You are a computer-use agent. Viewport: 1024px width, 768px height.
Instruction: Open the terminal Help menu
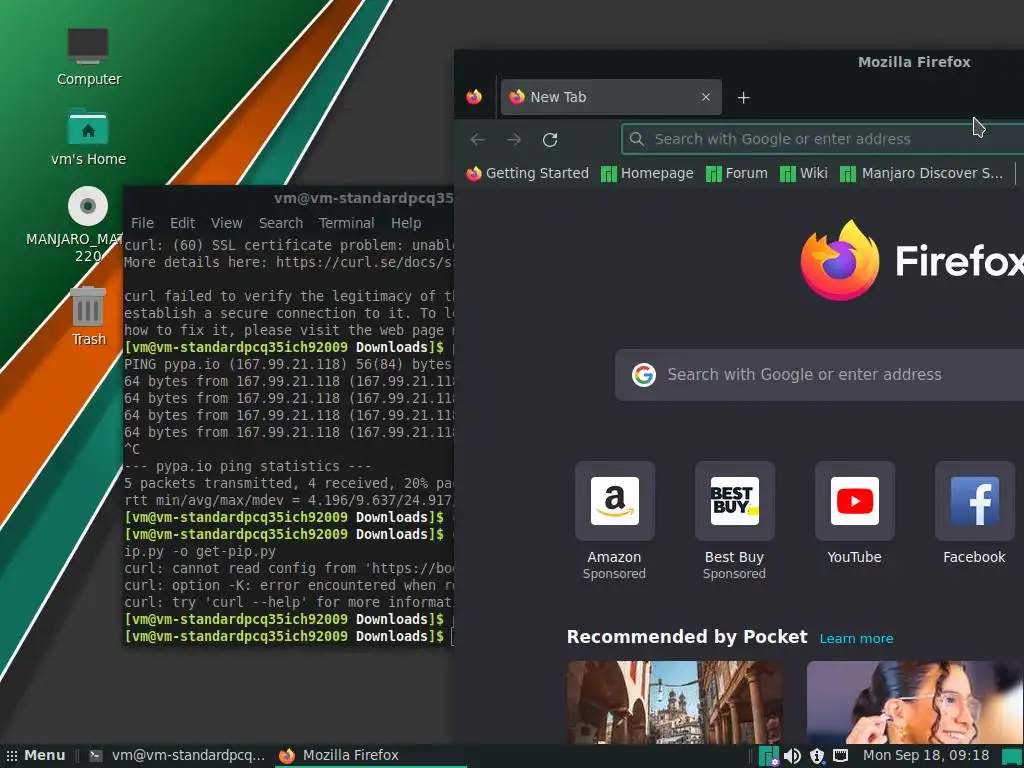point(406,223)
